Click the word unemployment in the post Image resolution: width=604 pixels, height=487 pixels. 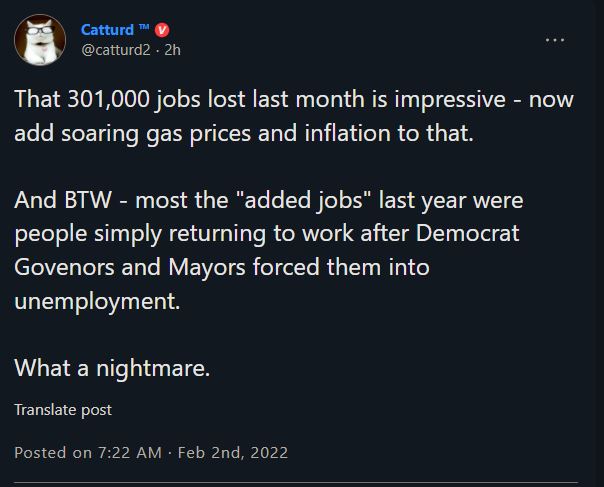pyautogui.click(x=97, y=301)
